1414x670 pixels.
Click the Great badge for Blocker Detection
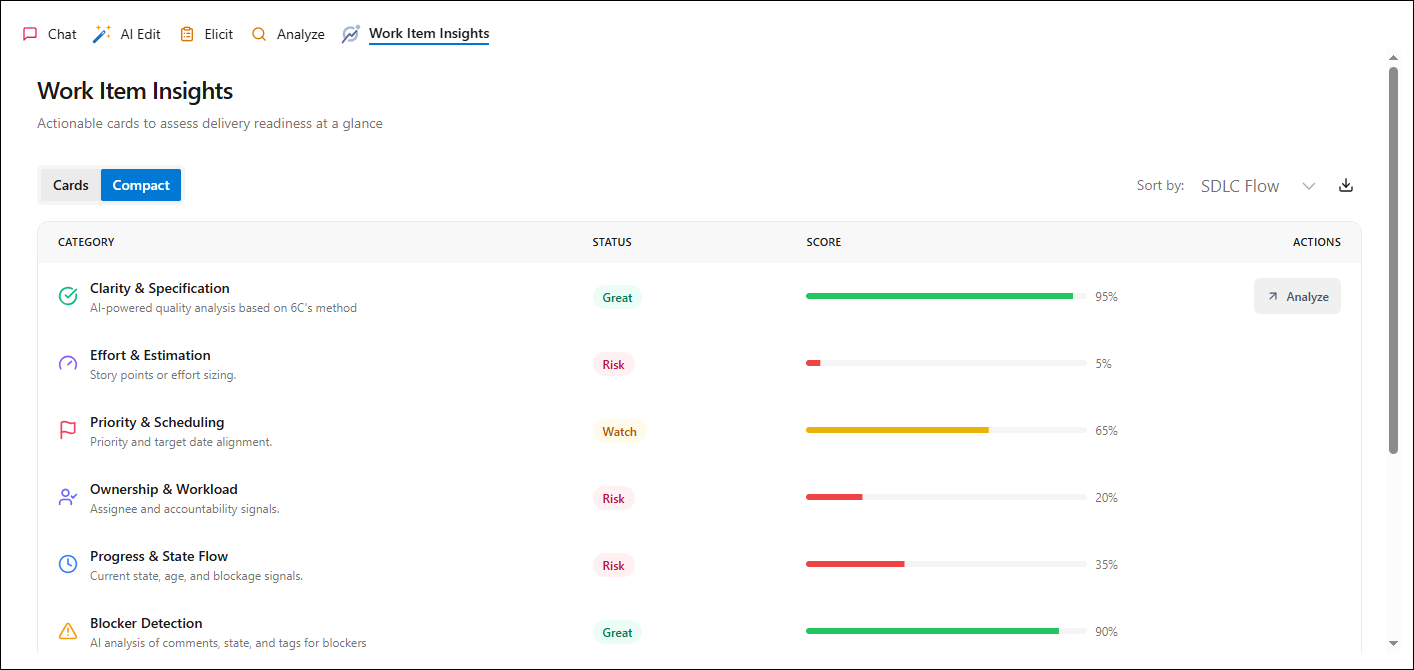coord(617,632)
